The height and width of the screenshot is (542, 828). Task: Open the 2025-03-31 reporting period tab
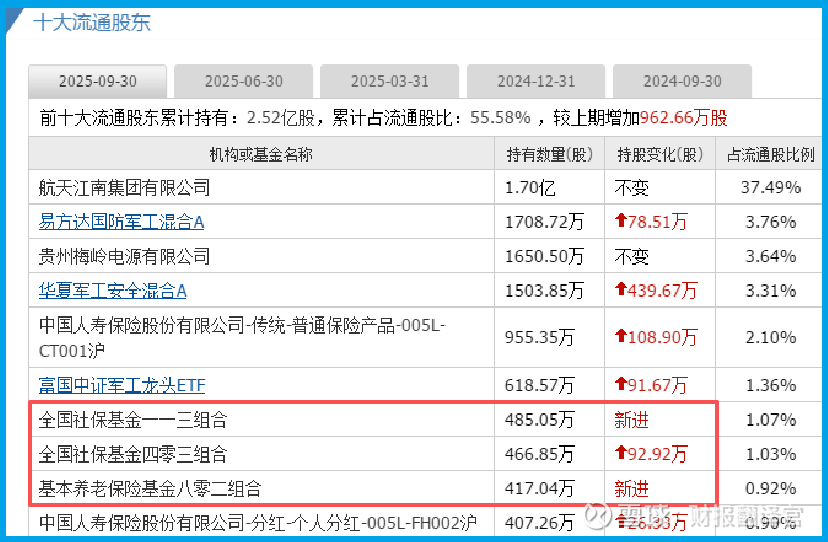[389, 81]
